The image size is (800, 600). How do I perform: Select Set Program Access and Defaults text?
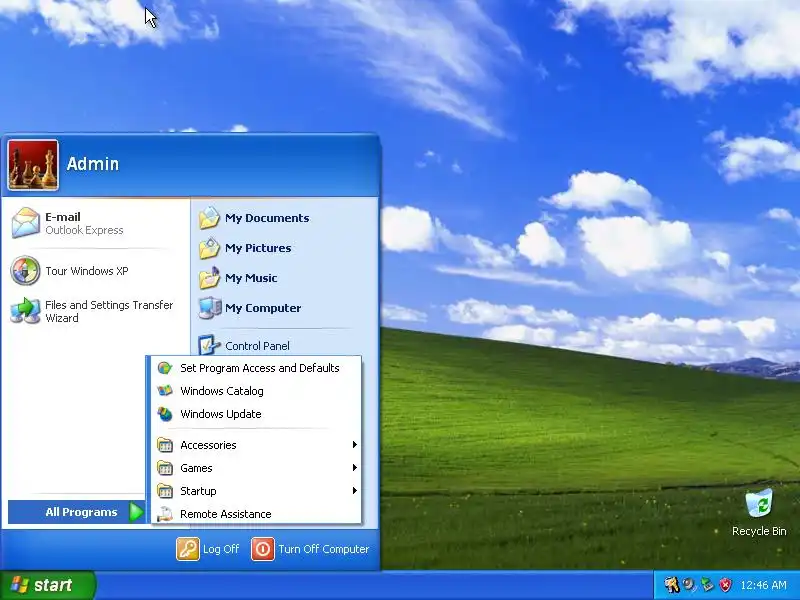260,368
